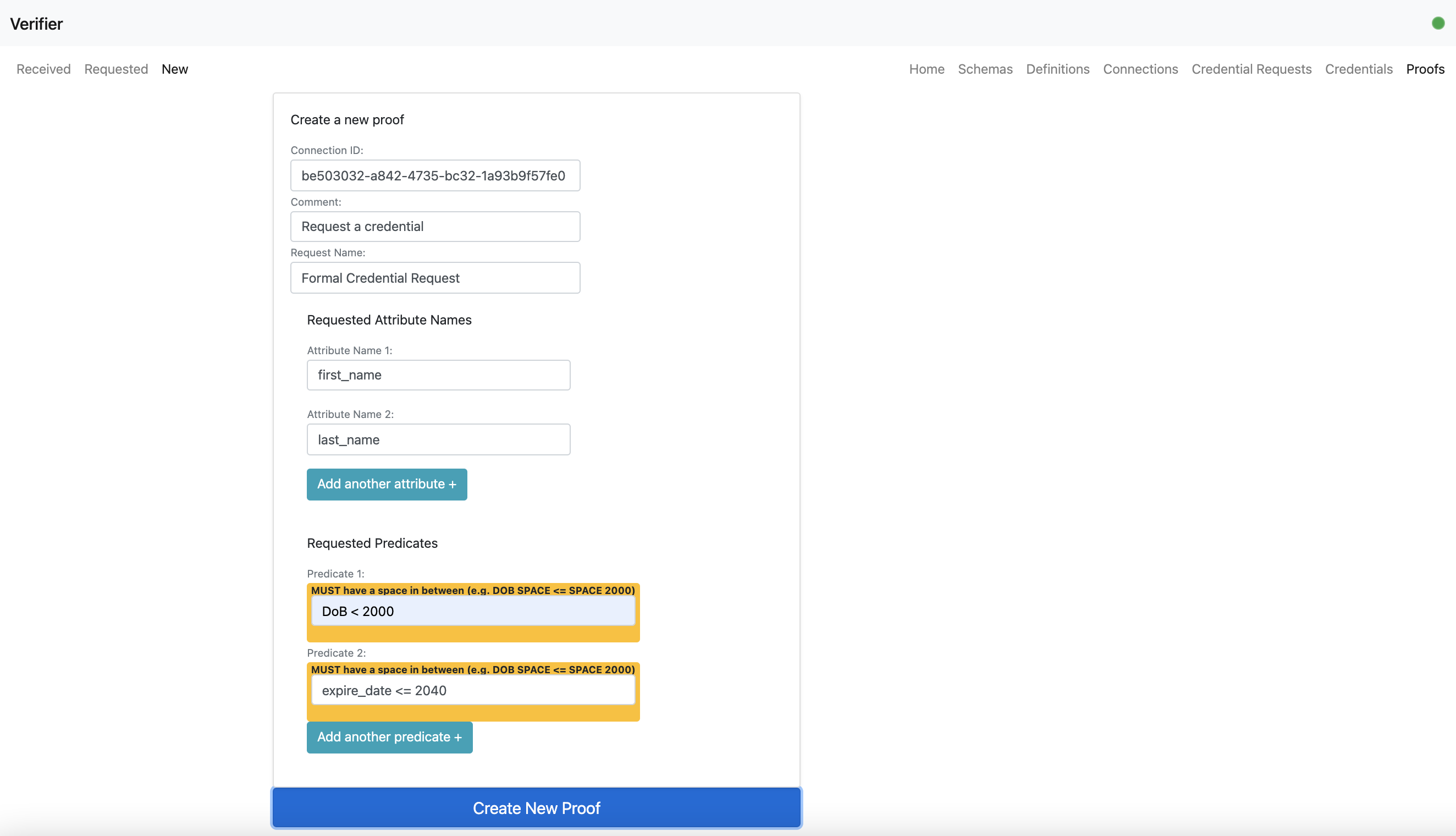Screen dimensions: 1456x836
Task: Open the Schemas page
Action: [x=985, y=69]
